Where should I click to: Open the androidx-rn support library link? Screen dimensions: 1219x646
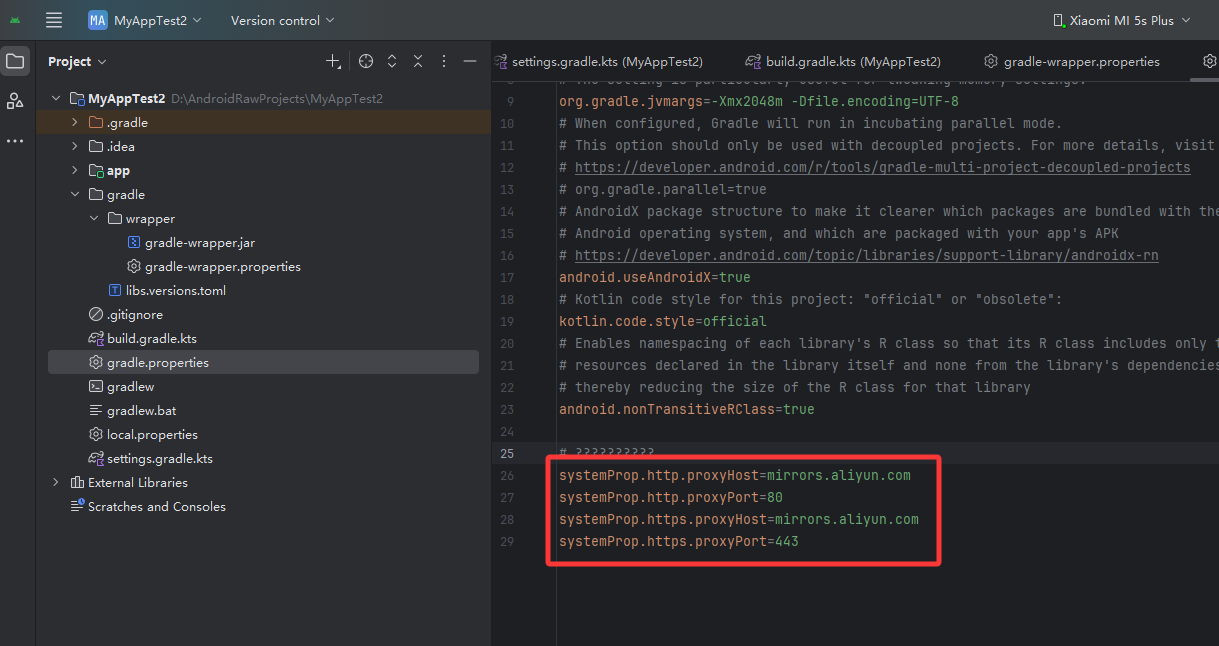[866, 256]
